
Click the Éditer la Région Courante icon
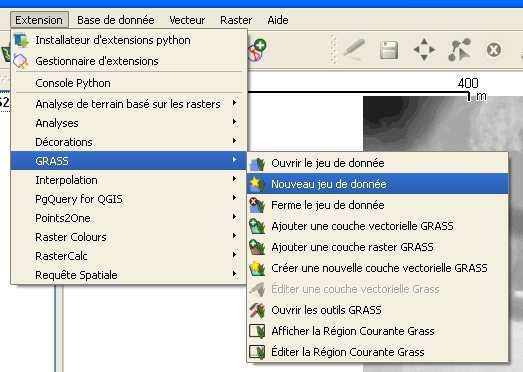pos(257,352)
